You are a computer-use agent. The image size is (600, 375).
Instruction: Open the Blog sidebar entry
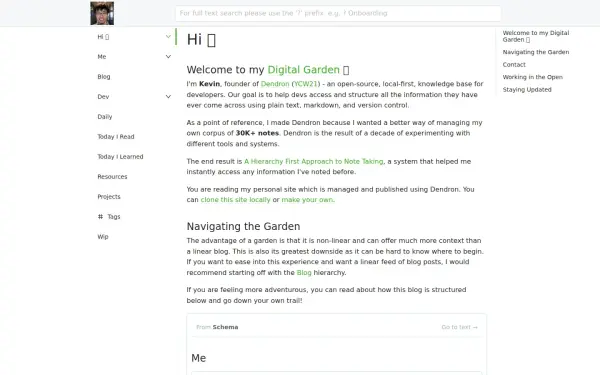pyautogui.click(x=104, y=77)
